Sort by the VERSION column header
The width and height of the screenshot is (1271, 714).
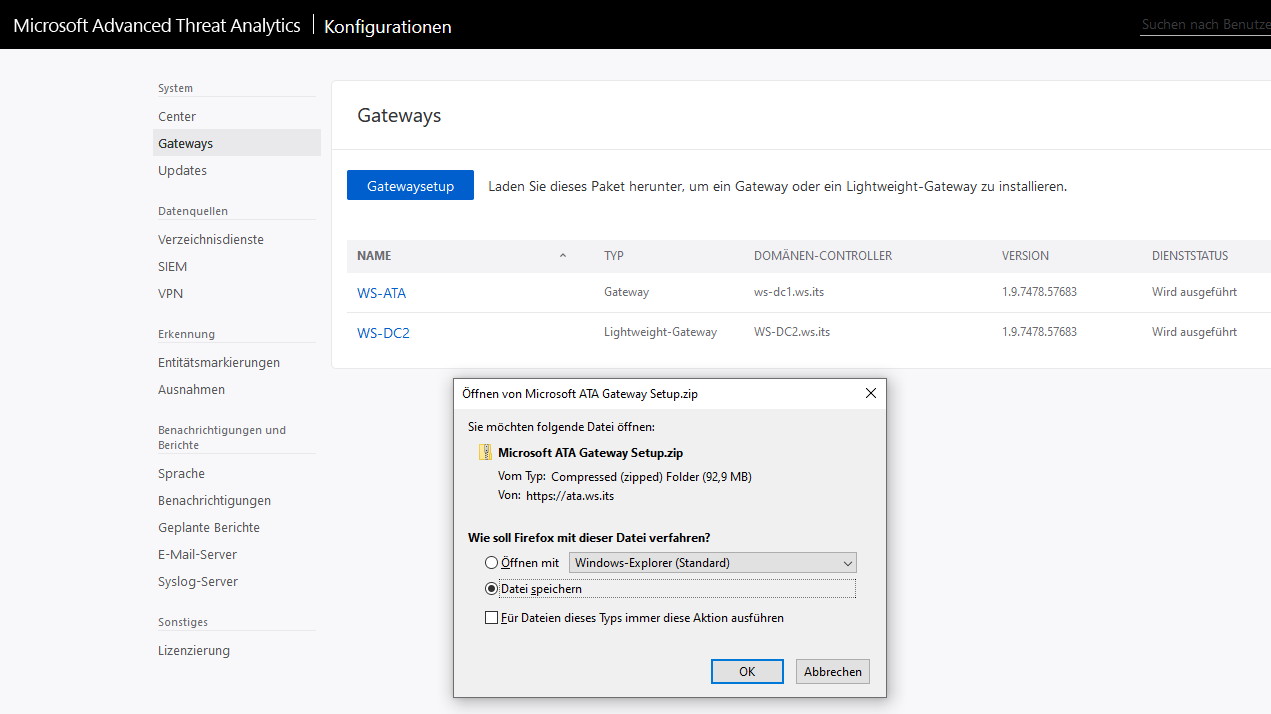tap(1025, 256)
